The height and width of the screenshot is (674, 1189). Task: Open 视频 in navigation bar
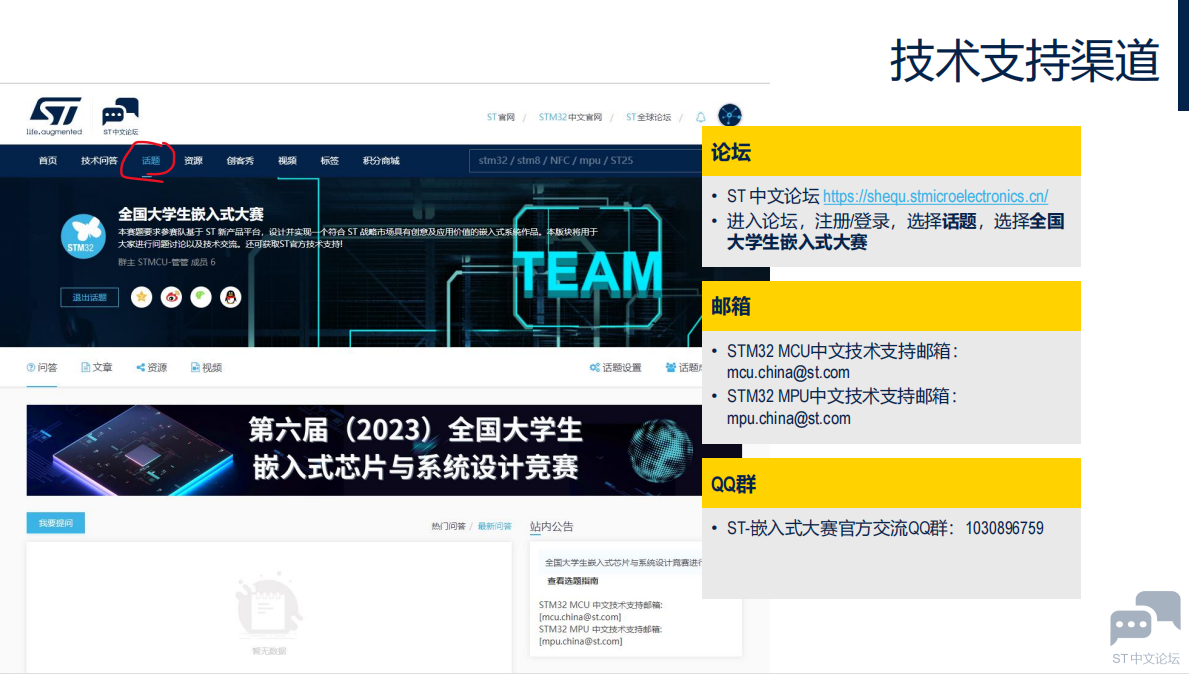(287, 161)
